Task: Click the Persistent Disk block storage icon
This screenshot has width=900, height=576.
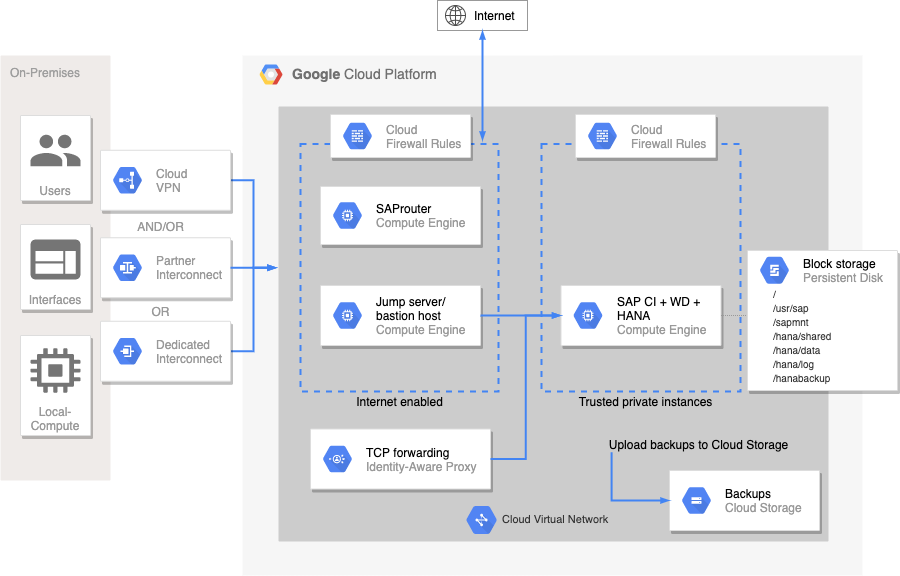Action: coord(774,270)
